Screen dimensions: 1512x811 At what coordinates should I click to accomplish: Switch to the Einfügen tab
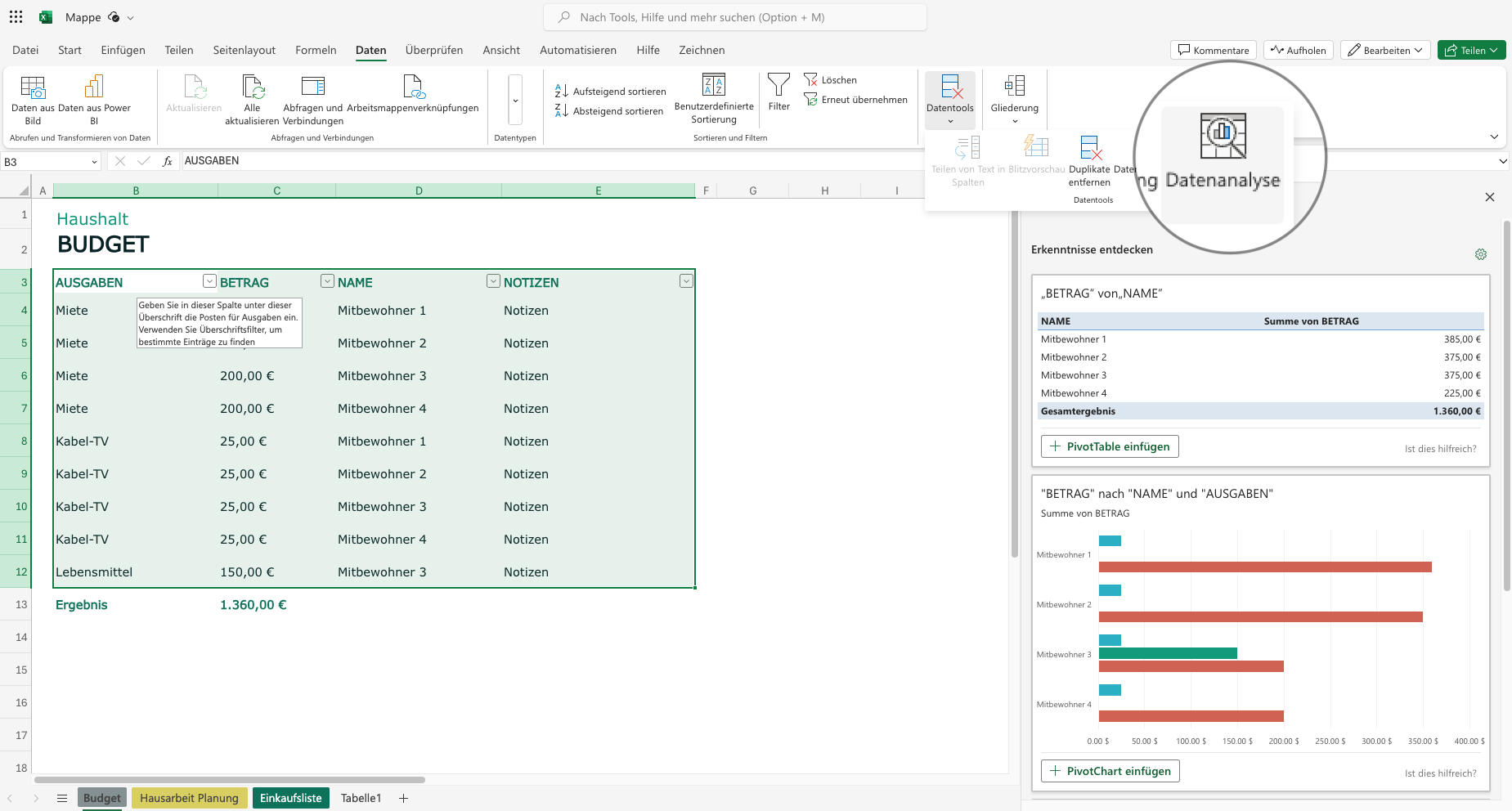(x=123, y=50)
